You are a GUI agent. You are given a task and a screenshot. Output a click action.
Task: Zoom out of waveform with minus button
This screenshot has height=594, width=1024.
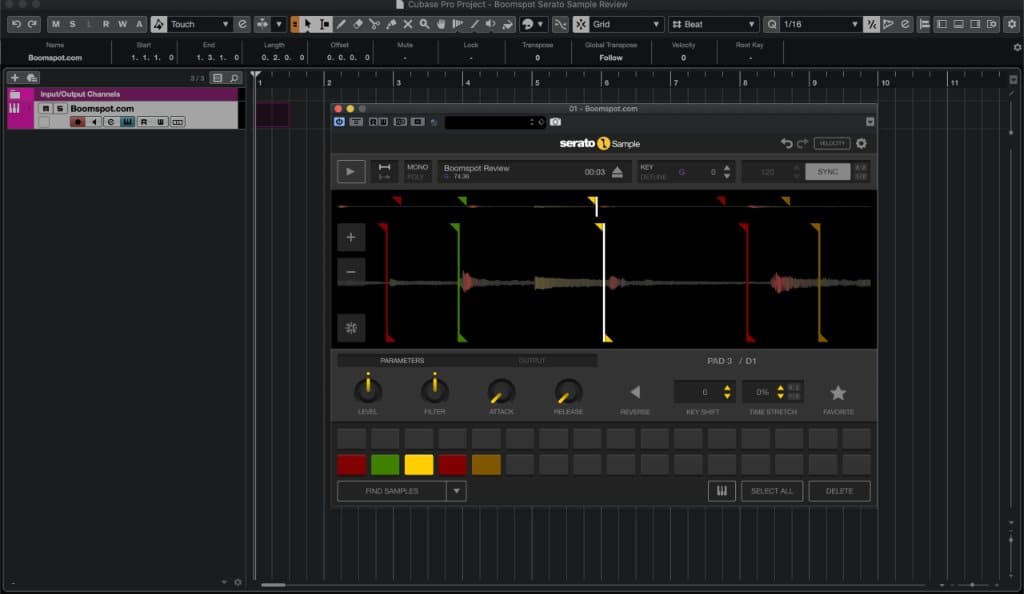pos(351,272)
